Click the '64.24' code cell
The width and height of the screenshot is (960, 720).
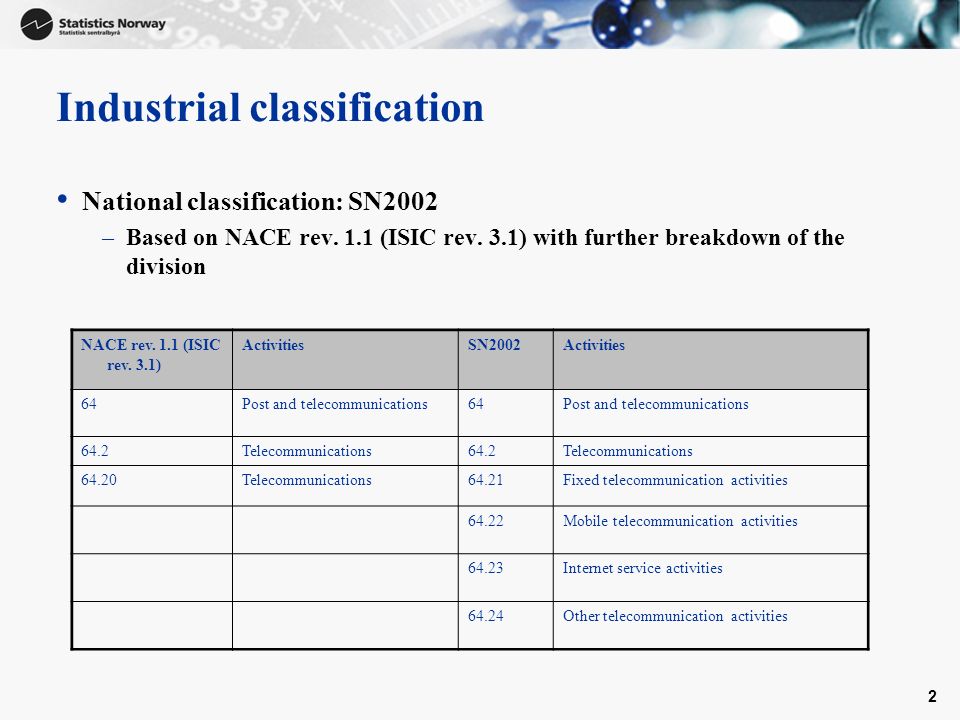point(505,625)
